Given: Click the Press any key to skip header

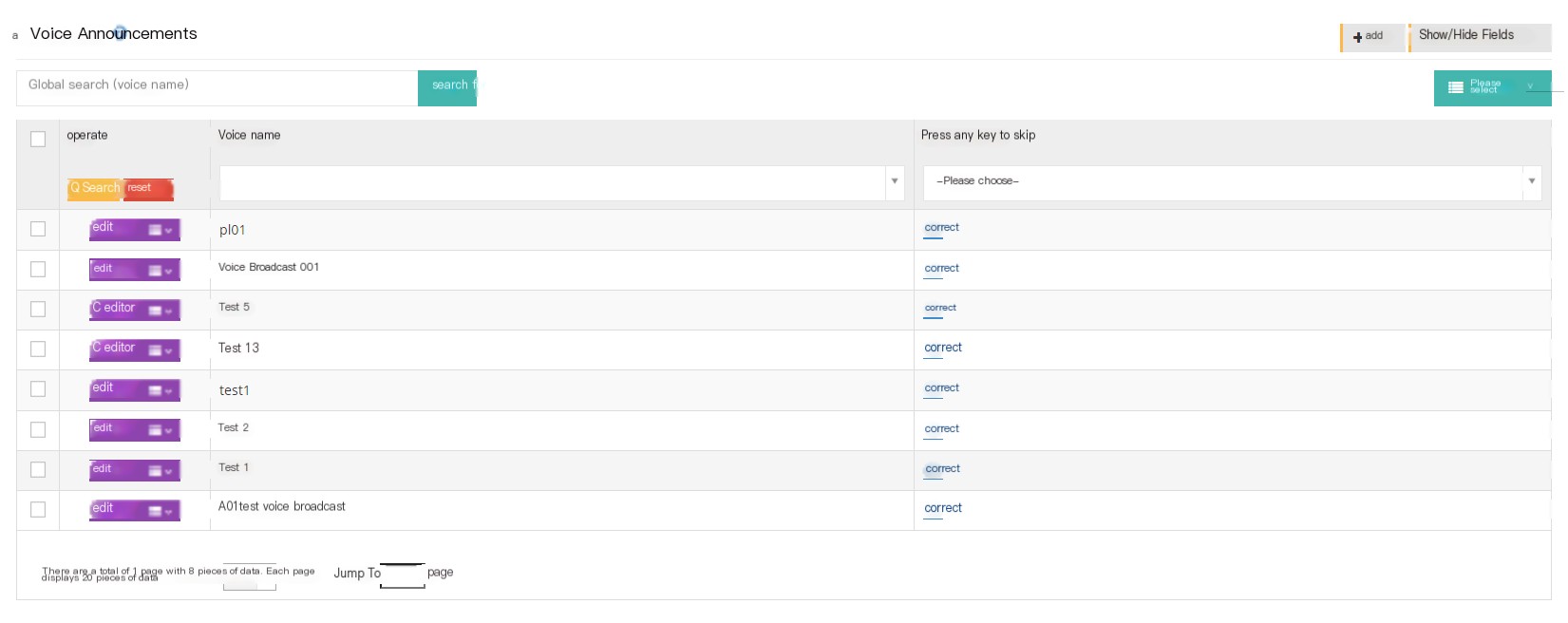Looking at the screenshot, I should coord(978,136).
